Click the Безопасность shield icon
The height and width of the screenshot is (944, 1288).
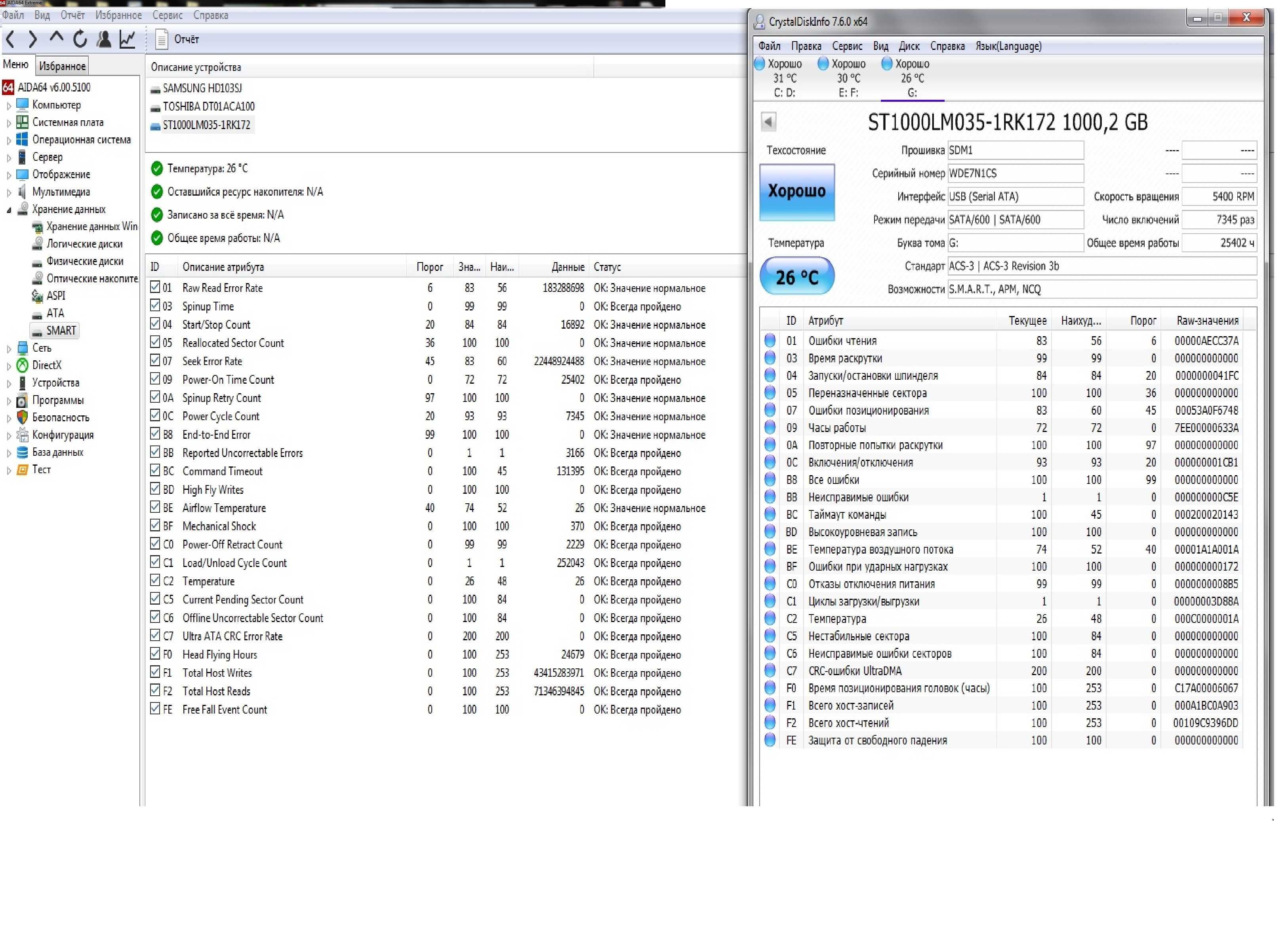tap(22, 418)
